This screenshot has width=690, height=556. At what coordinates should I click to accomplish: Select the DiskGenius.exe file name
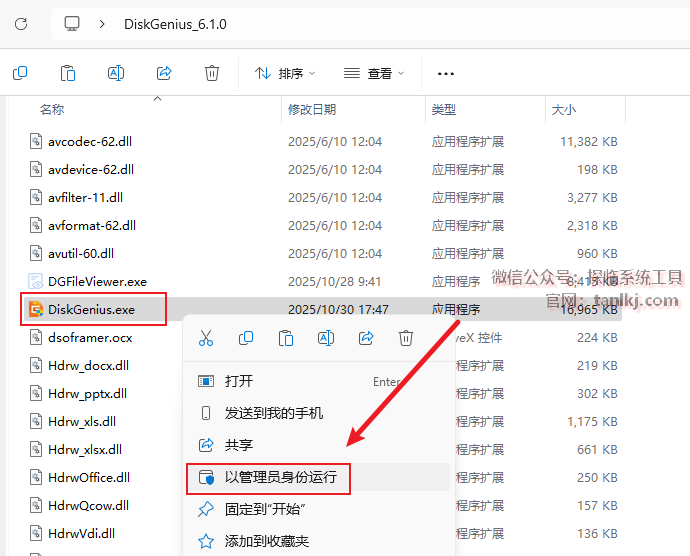[92, 309]
